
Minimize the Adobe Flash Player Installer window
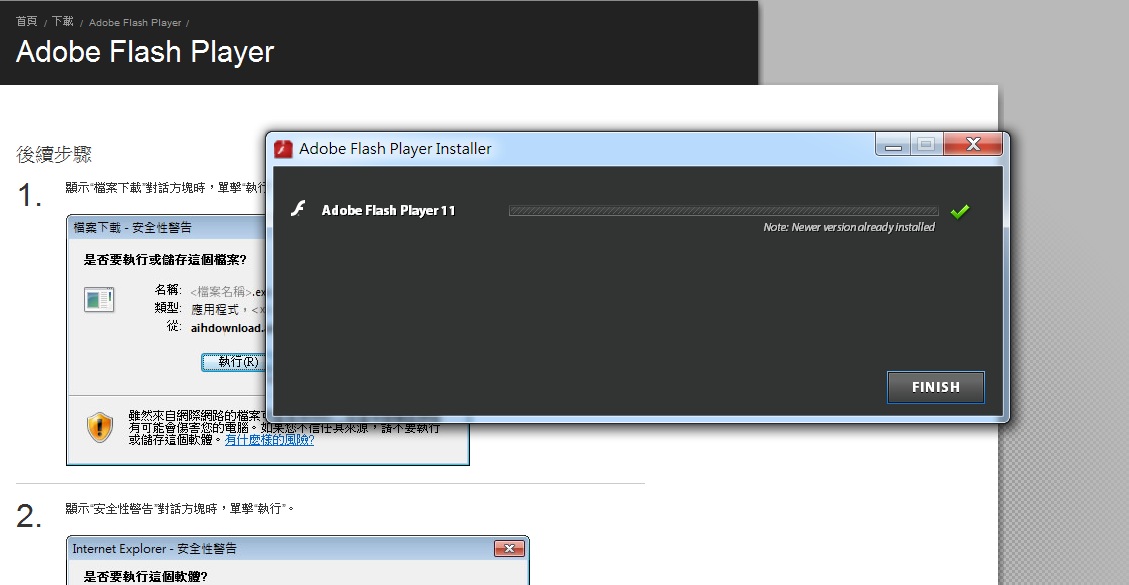894,145
